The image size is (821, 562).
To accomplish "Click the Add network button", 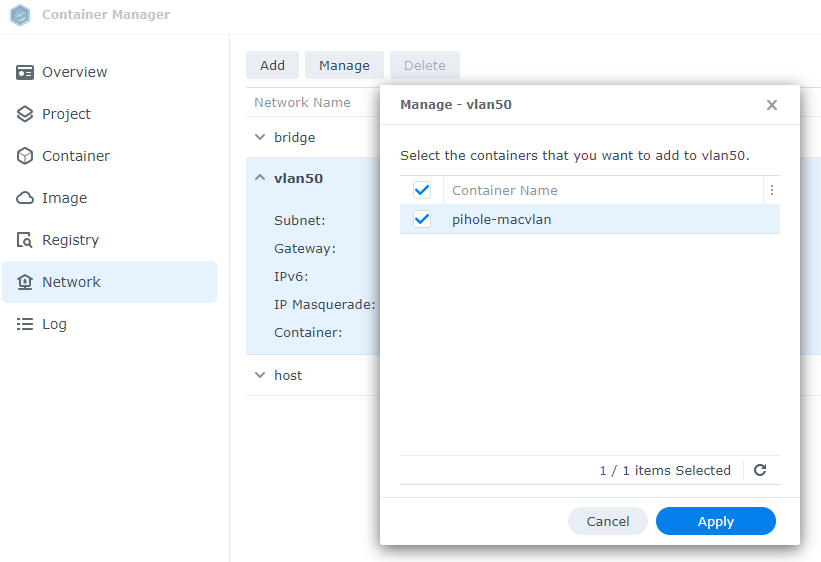I will click(x=272, y=65).
